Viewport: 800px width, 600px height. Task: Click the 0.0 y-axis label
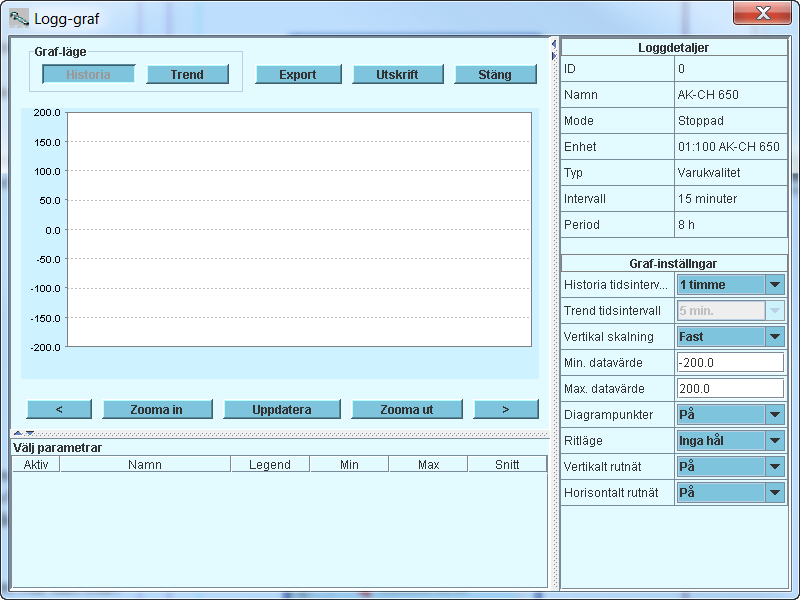(x=53, y=230)
